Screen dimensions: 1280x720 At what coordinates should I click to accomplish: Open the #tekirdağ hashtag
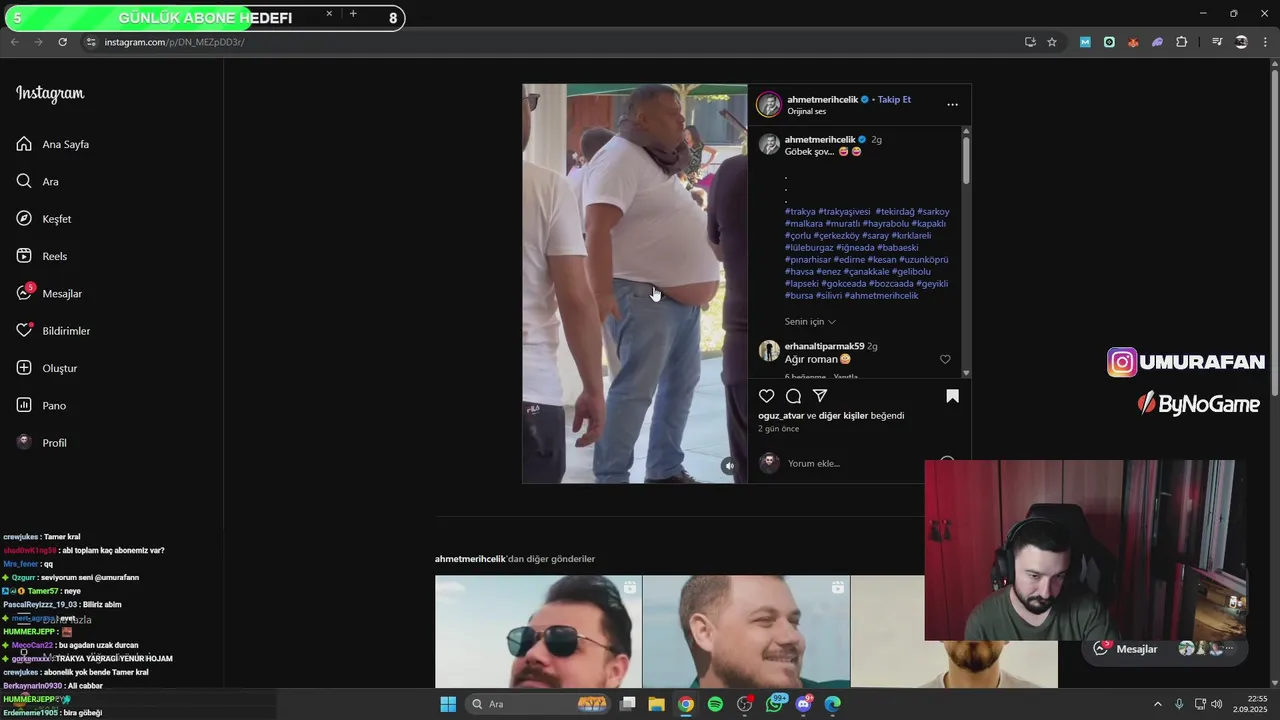[x=894, y=211]
